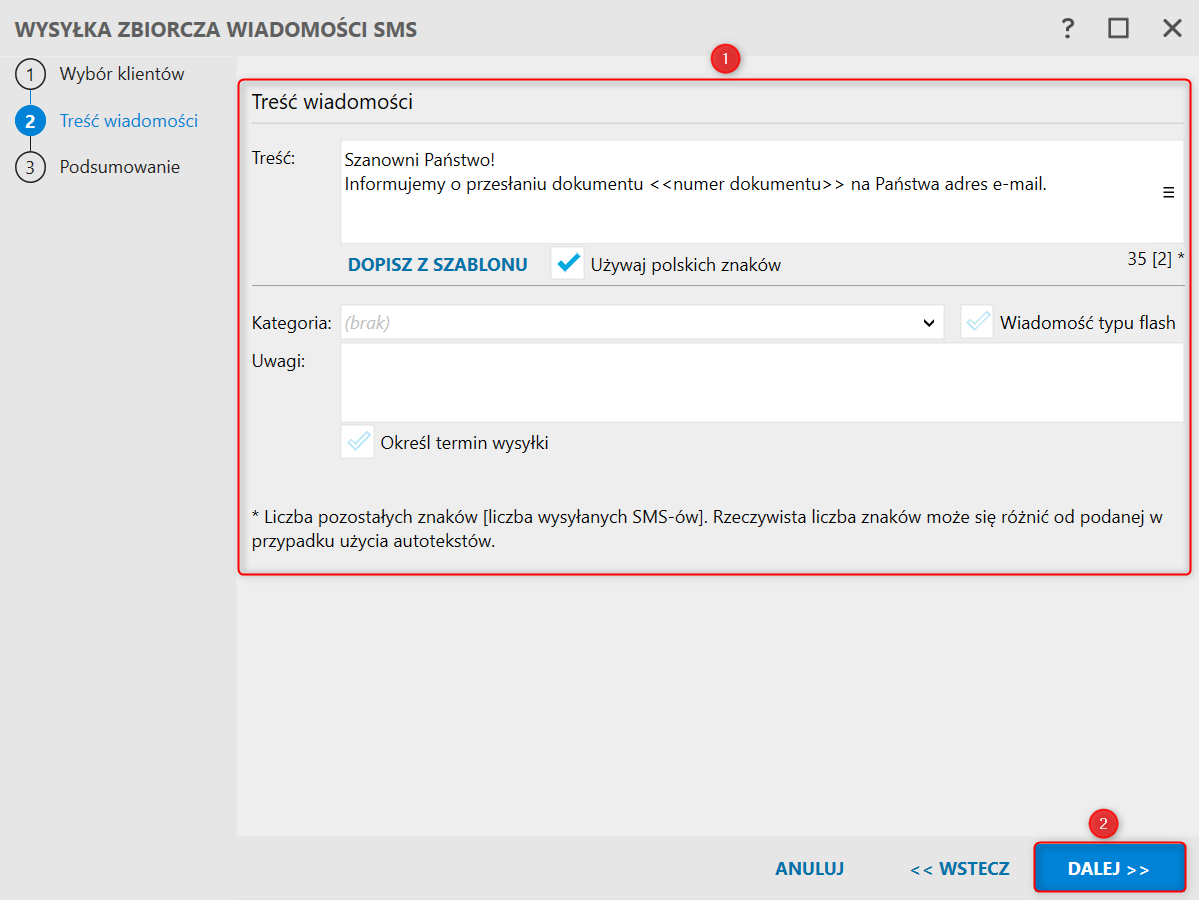Click step 3 circle icon
This screenshot has width=1199, height=900.
coord(30,167)
